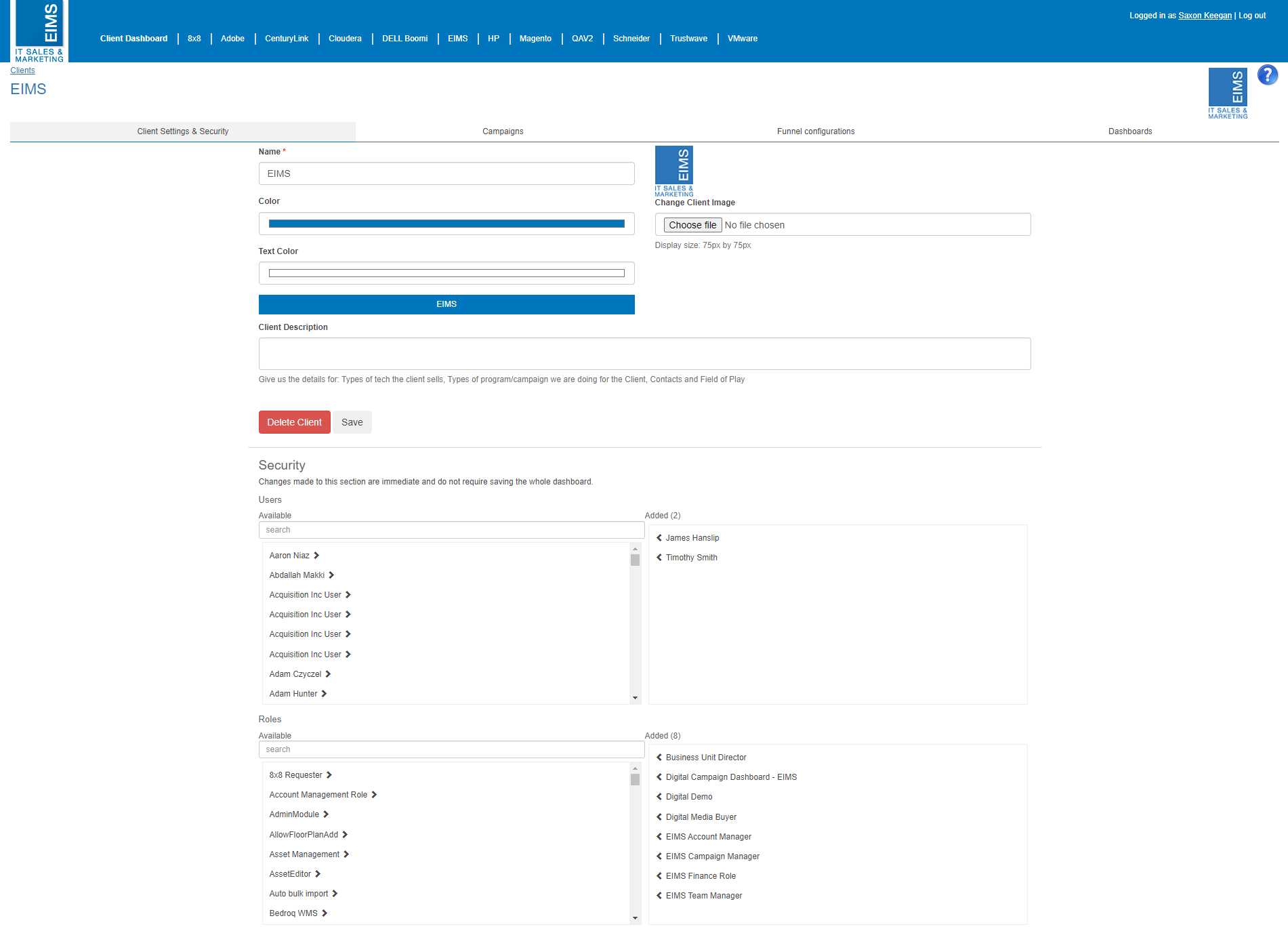Click the blue EIMS color preview bar
Viewport: 1288px width, 931px height.
coord(446,304)
